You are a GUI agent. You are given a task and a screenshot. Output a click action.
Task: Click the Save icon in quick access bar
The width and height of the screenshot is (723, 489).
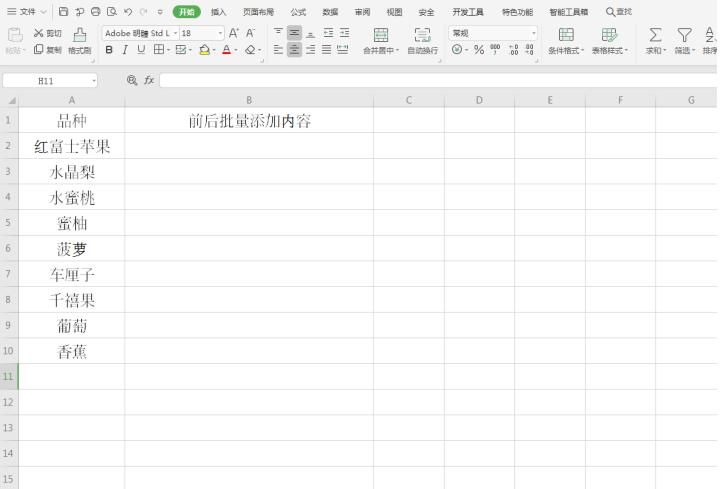point(64,12)
